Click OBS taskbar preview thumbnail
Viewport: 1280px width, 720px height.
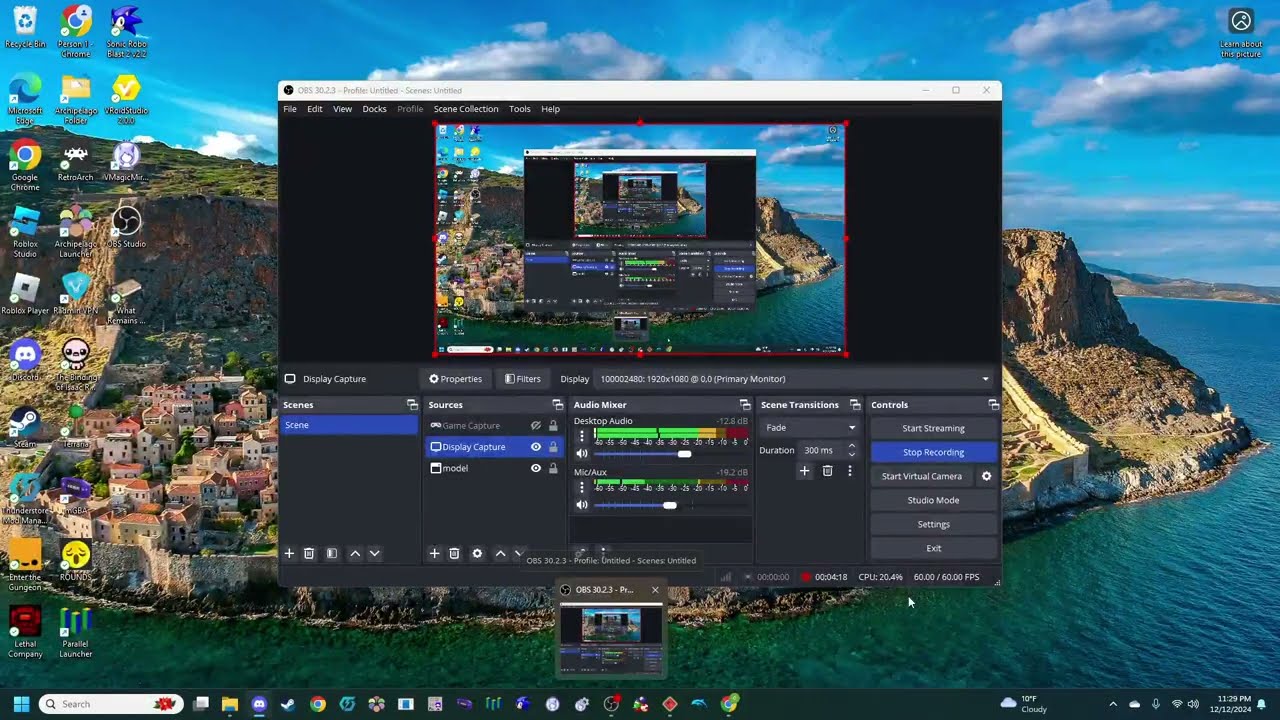(x=610, y=640)
